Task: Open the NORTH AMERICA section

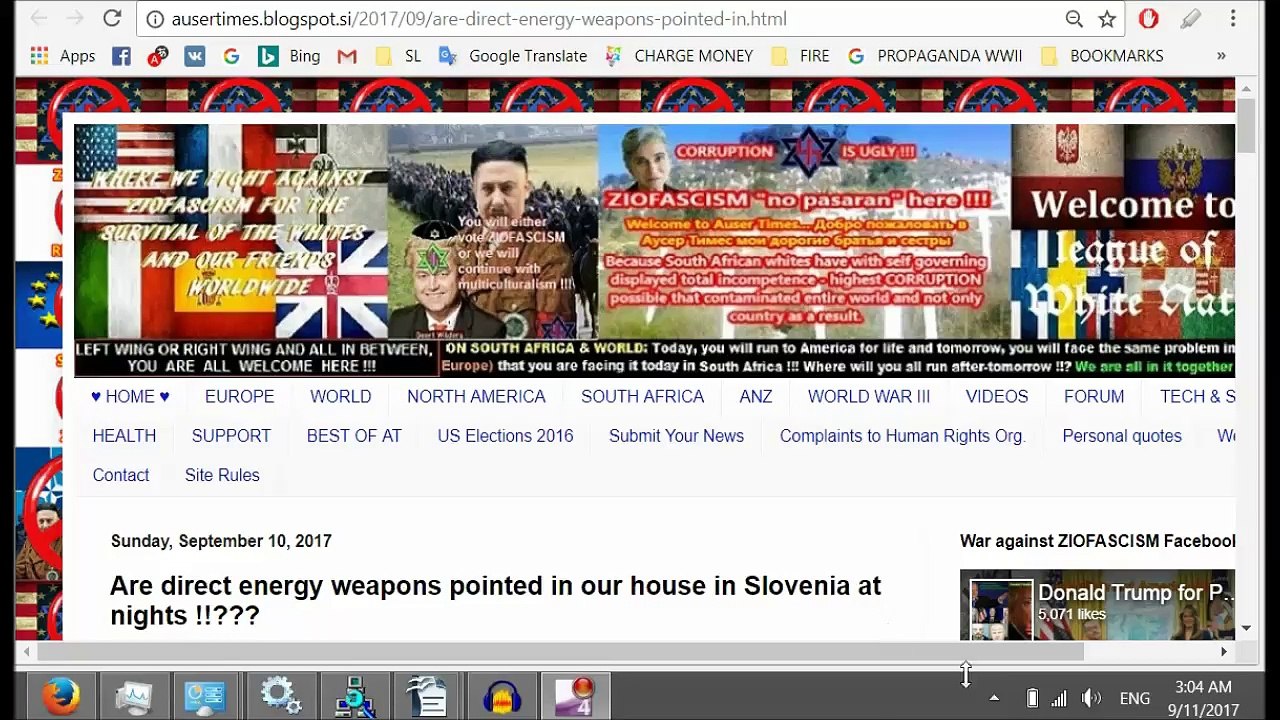Action: click(x=476, y=397)
